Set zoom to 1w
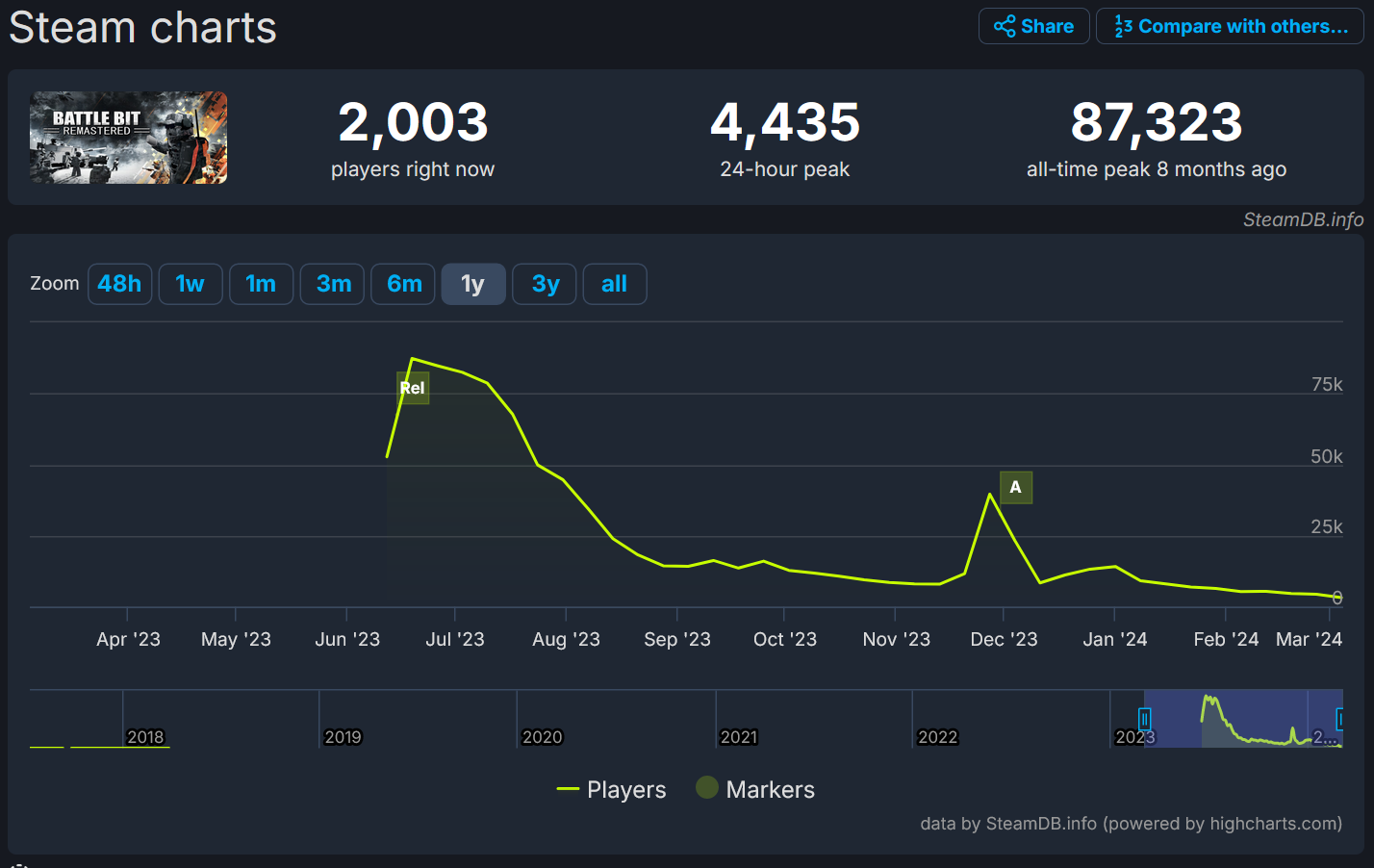The height and width of the screenshot is (868, 1374). 191,284
